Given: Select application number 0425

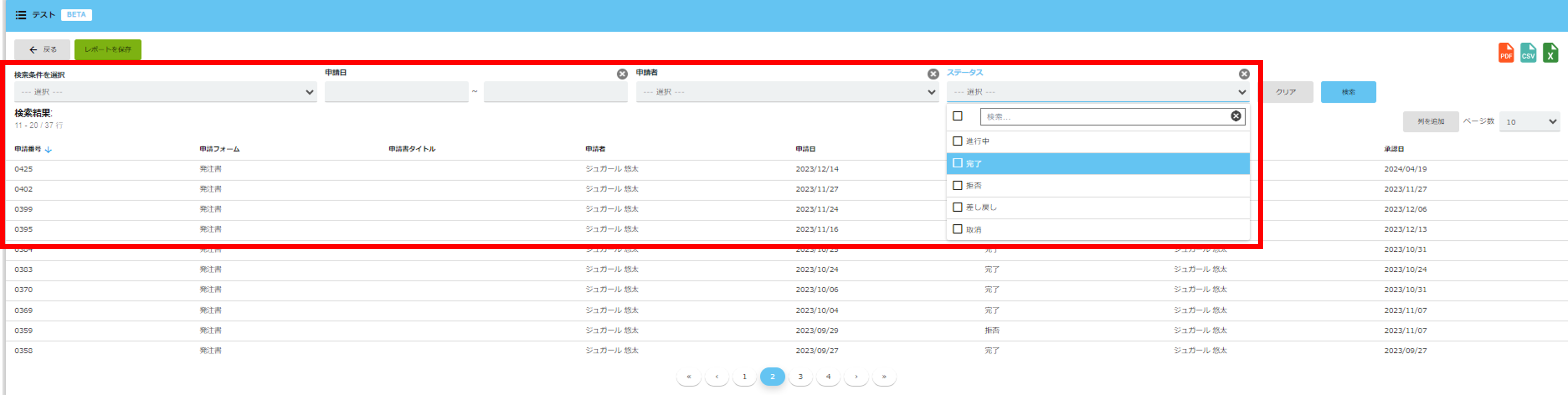Looking at the screenshot, I should 24,169.
